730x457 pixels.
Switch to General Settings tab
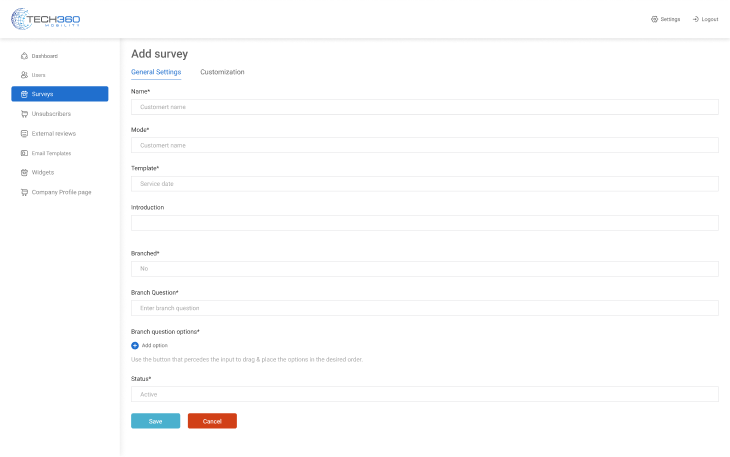156,72
